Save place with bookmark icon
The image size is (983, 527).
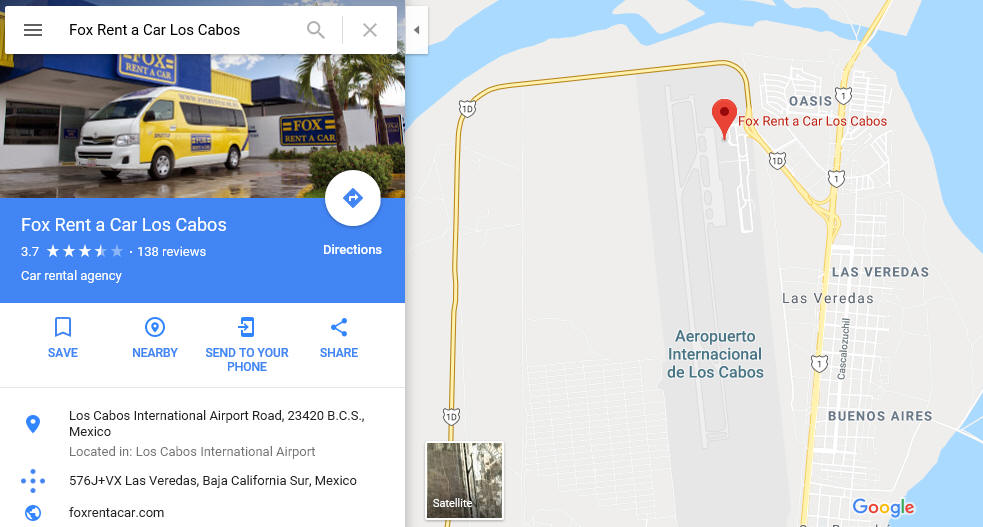pyautogui.click(x=63, y=327)
